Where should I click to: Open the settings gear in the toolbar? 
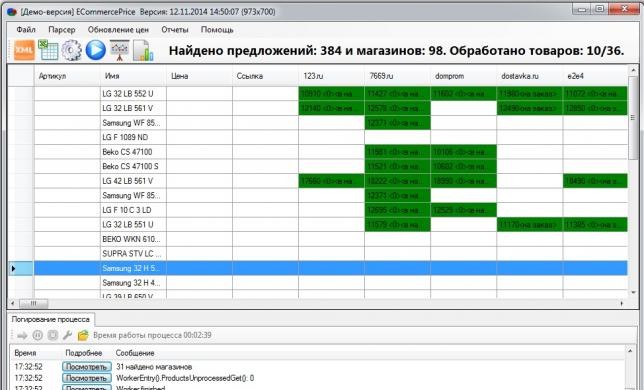pos(72,50)
